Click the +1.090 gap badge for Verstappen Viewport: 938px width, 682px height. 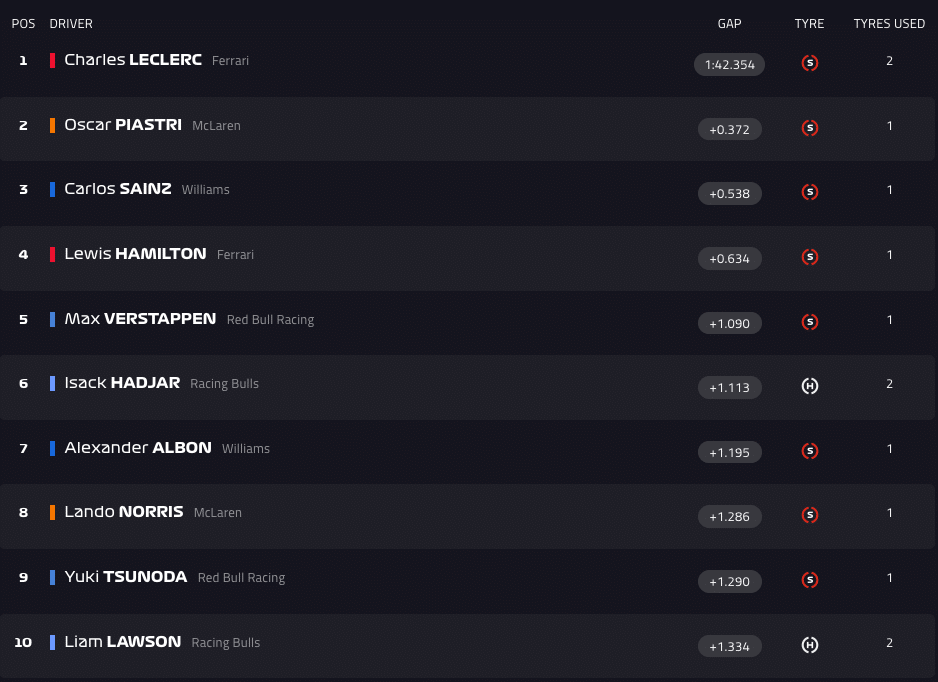tap(729, 323)
